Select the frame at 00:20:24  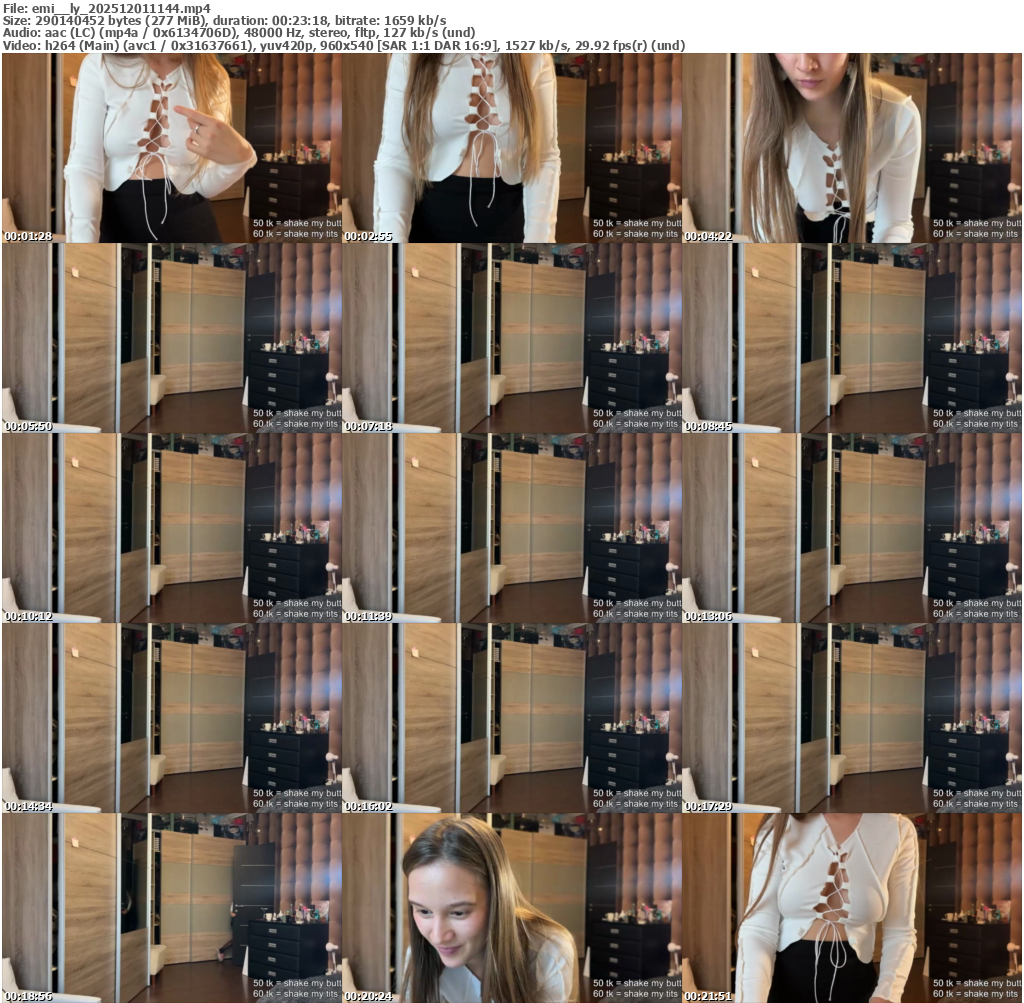[x=511, y=908]
